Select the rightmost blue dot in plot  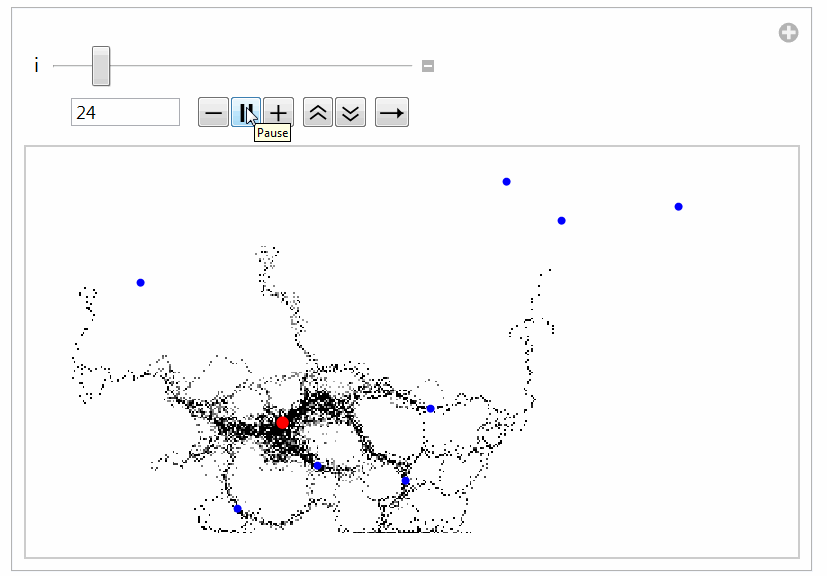678,207
